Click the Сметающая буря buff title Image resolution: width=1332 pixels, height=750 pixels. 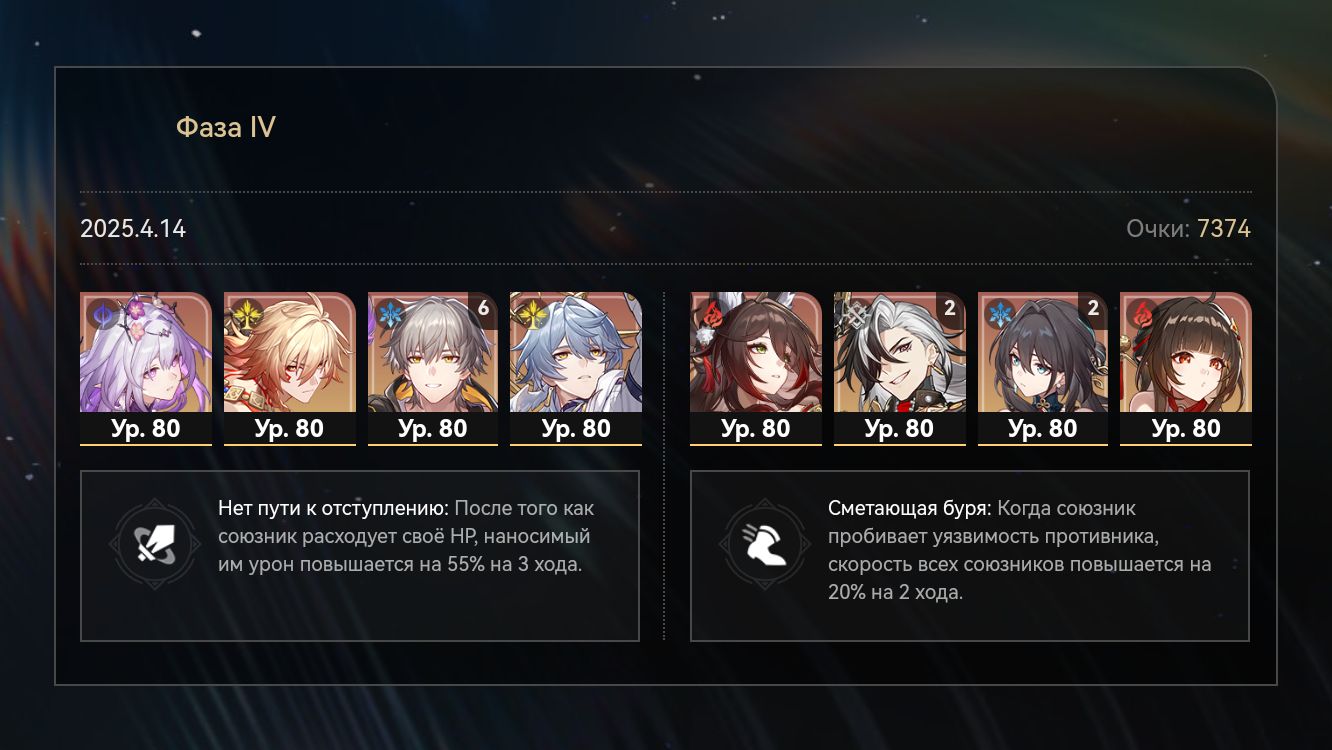tap(909, 508)
